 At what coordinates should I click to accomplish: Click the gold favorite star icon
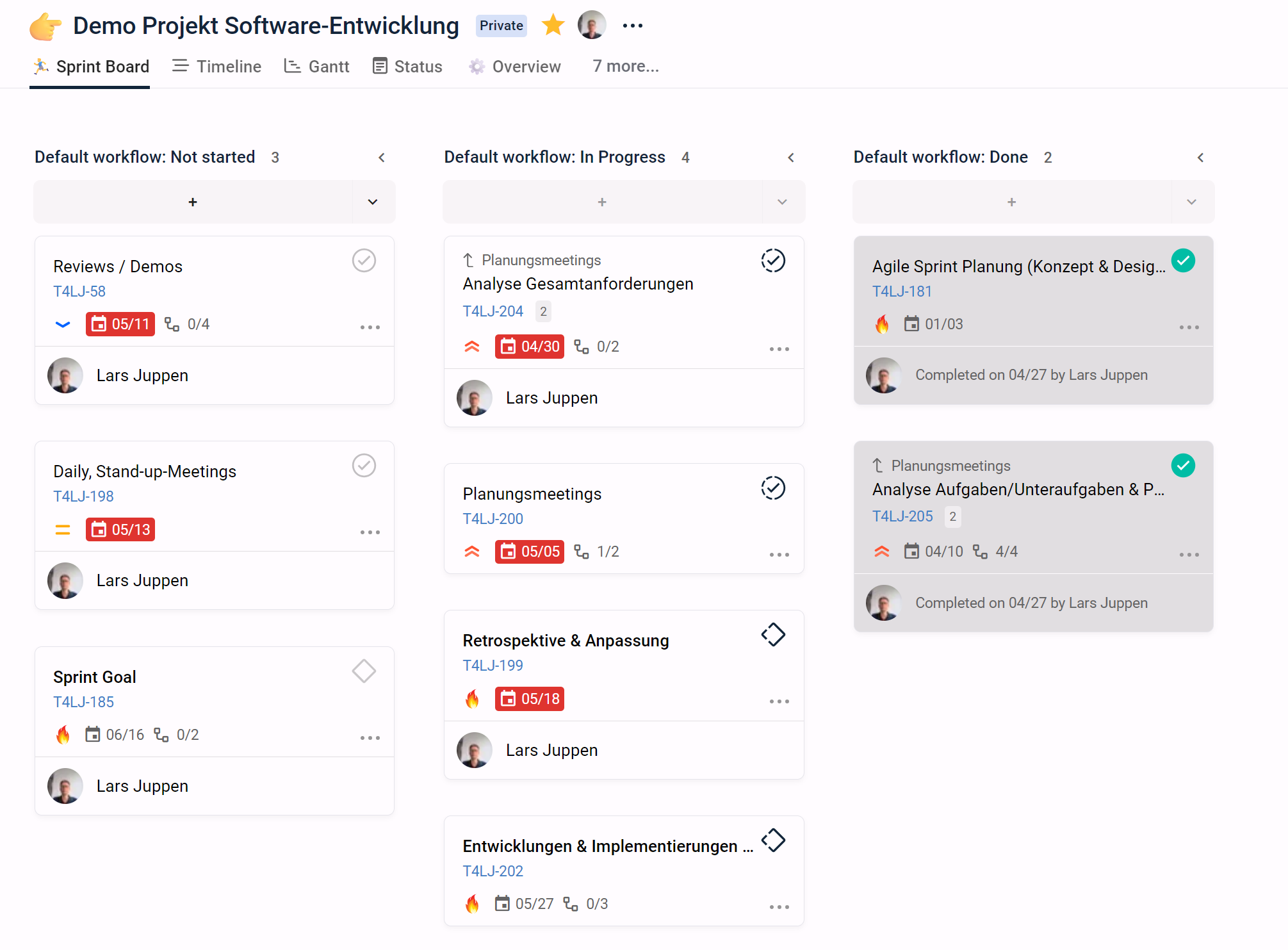[553, 26]
